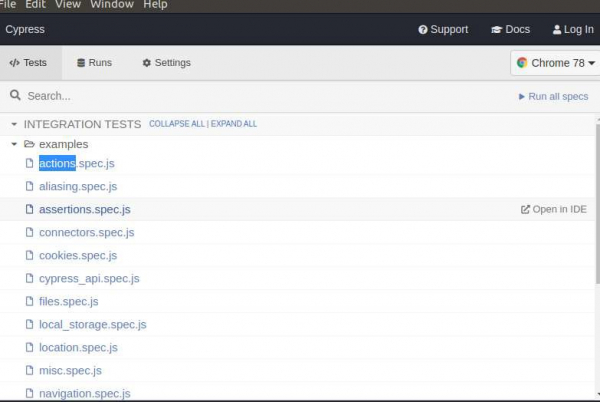Open connectors.spec.js

click(x=86, y=232)
